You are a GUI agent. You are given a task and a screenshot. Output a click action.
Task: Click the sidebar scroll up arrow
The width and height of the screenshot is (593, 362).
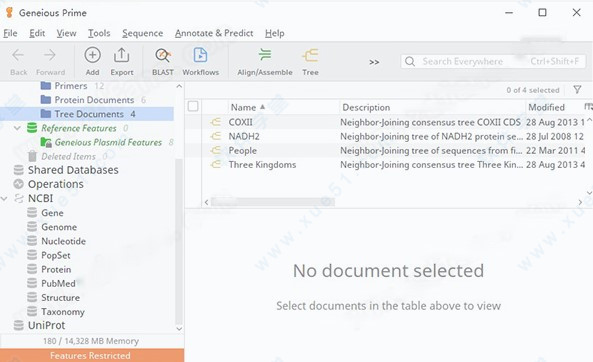pos(179,86)
